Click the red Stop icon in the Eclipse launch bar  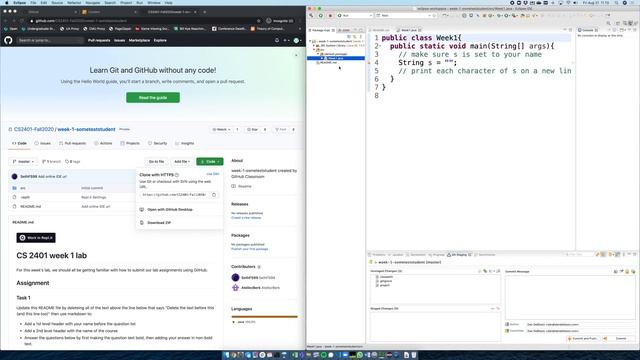(330, 16)
